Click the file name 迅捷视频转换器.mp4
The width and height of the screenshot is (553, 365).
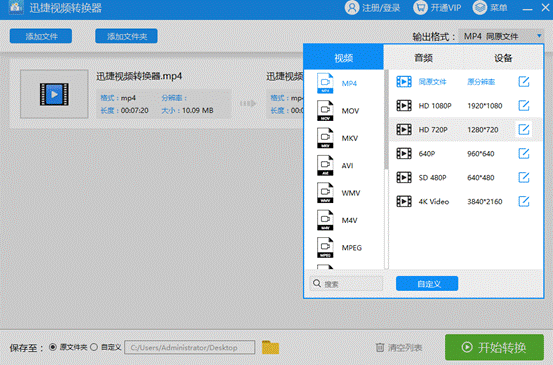point(139,76)
